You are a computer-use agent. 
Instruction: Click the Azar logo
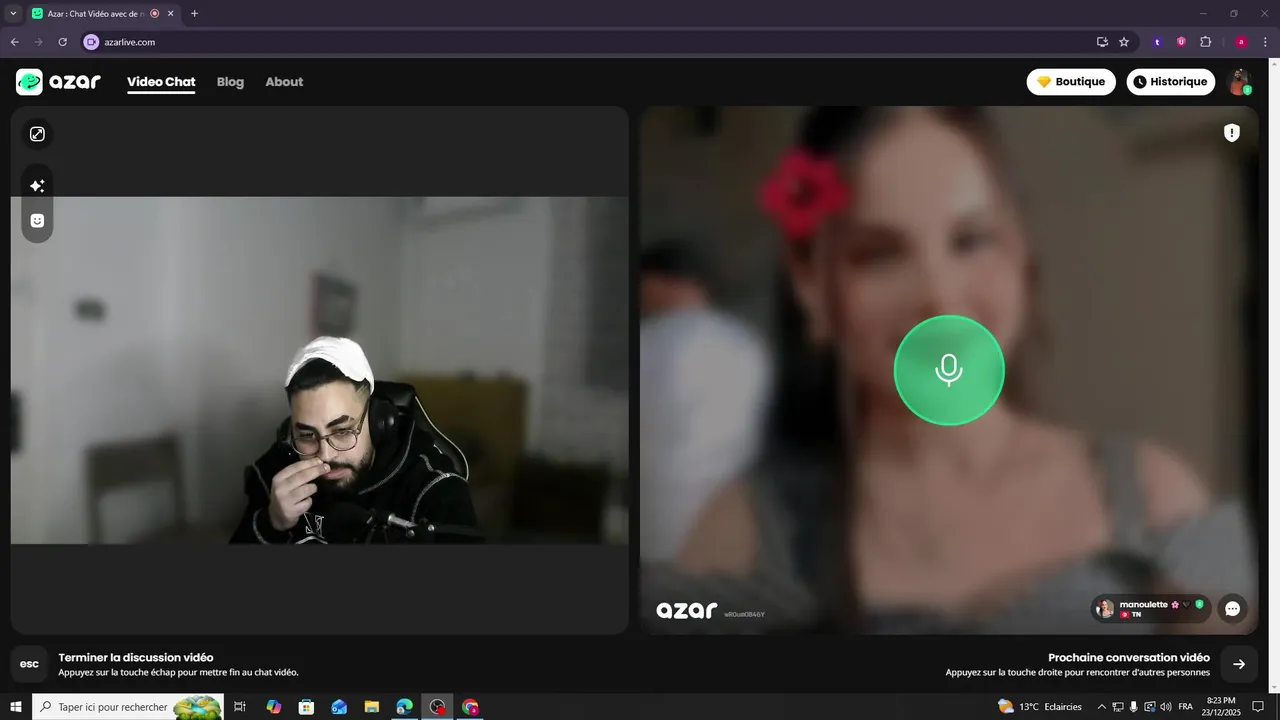coord(58,82)
